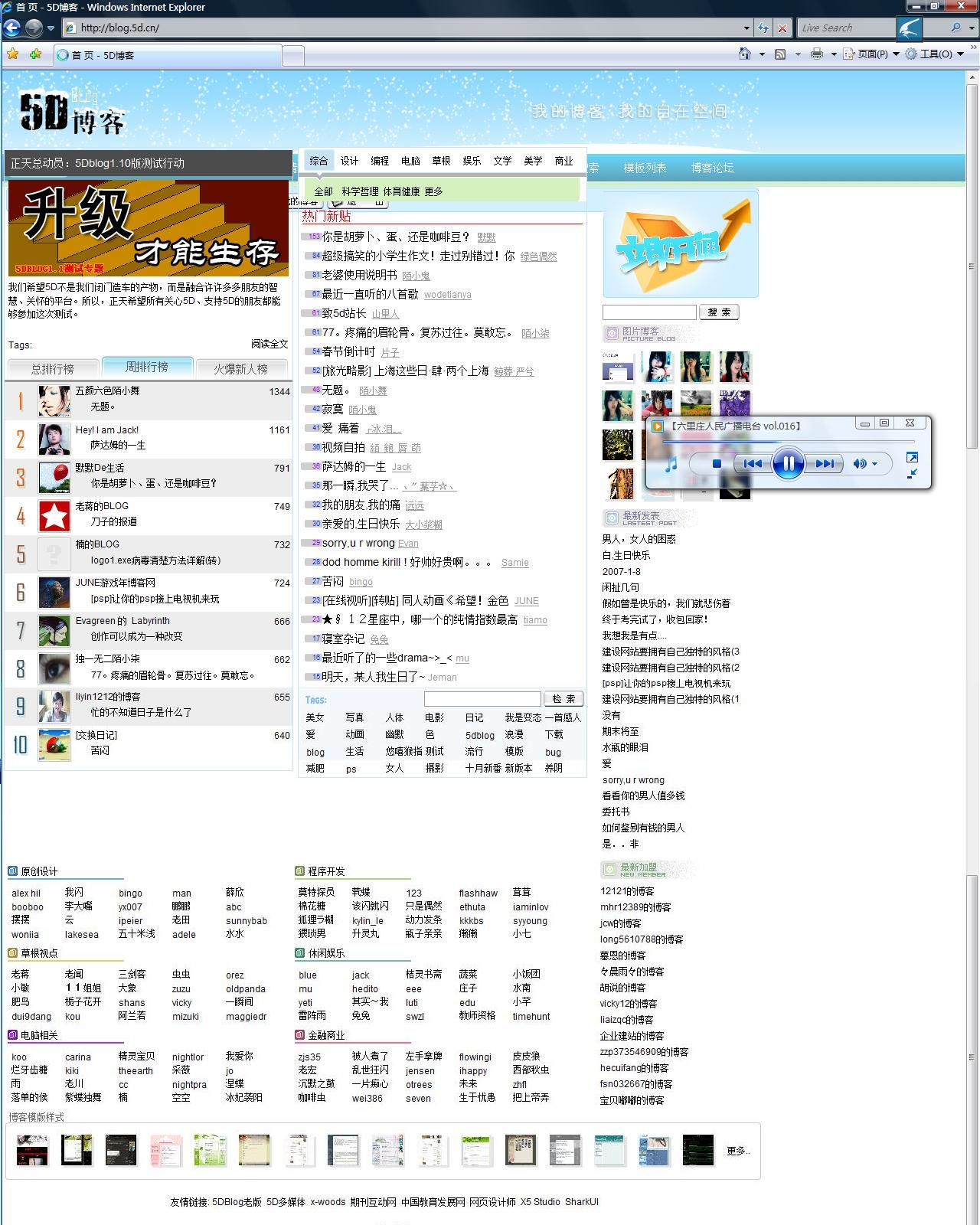Viewport: 980px width, 1225px height.
Task: Click the 搜索 button beside search box
Action: [x=719, y=312]
